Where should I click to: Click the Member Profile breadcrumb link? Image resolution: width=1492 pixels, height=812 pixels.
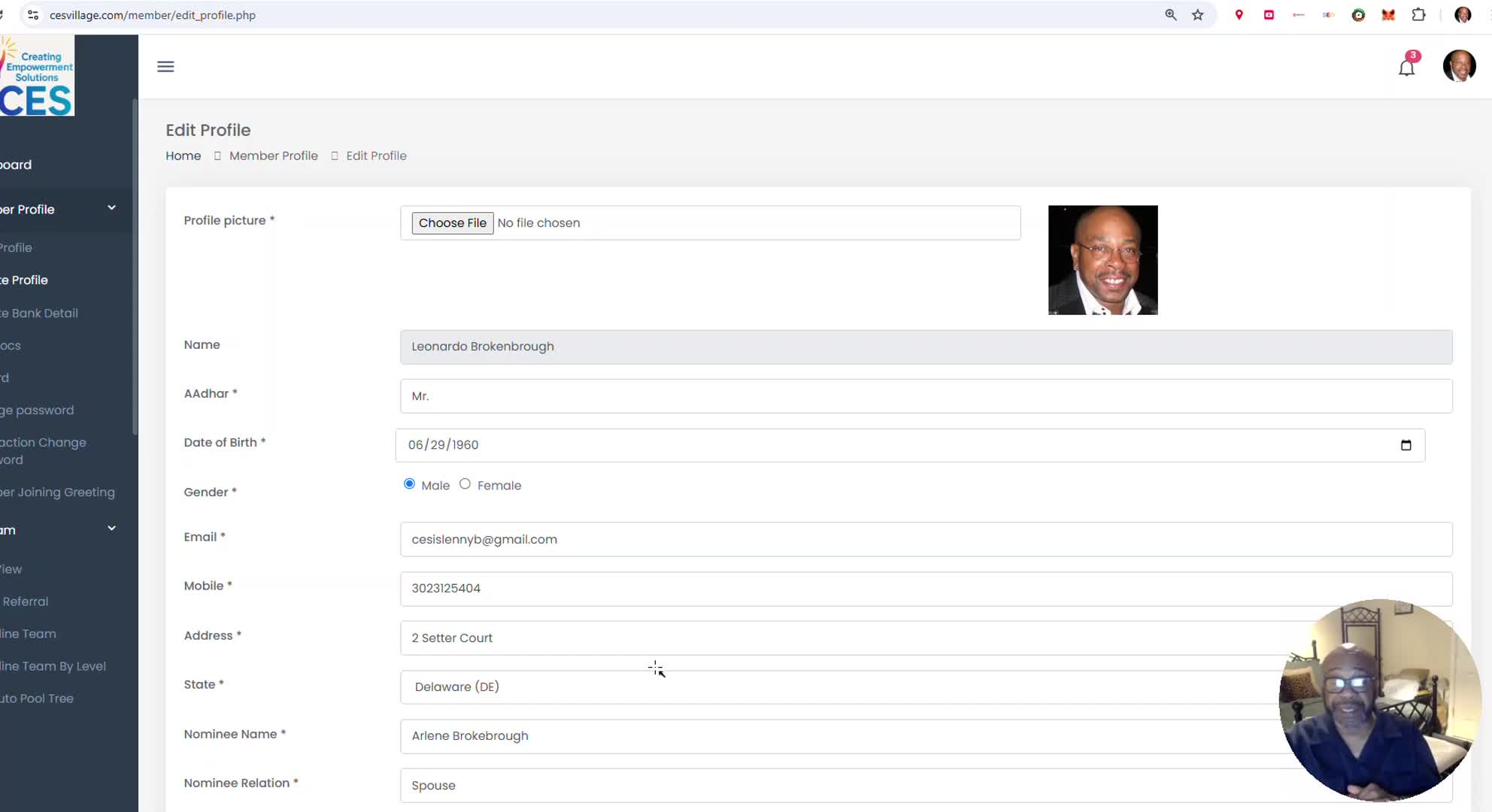tap(274, 156)
